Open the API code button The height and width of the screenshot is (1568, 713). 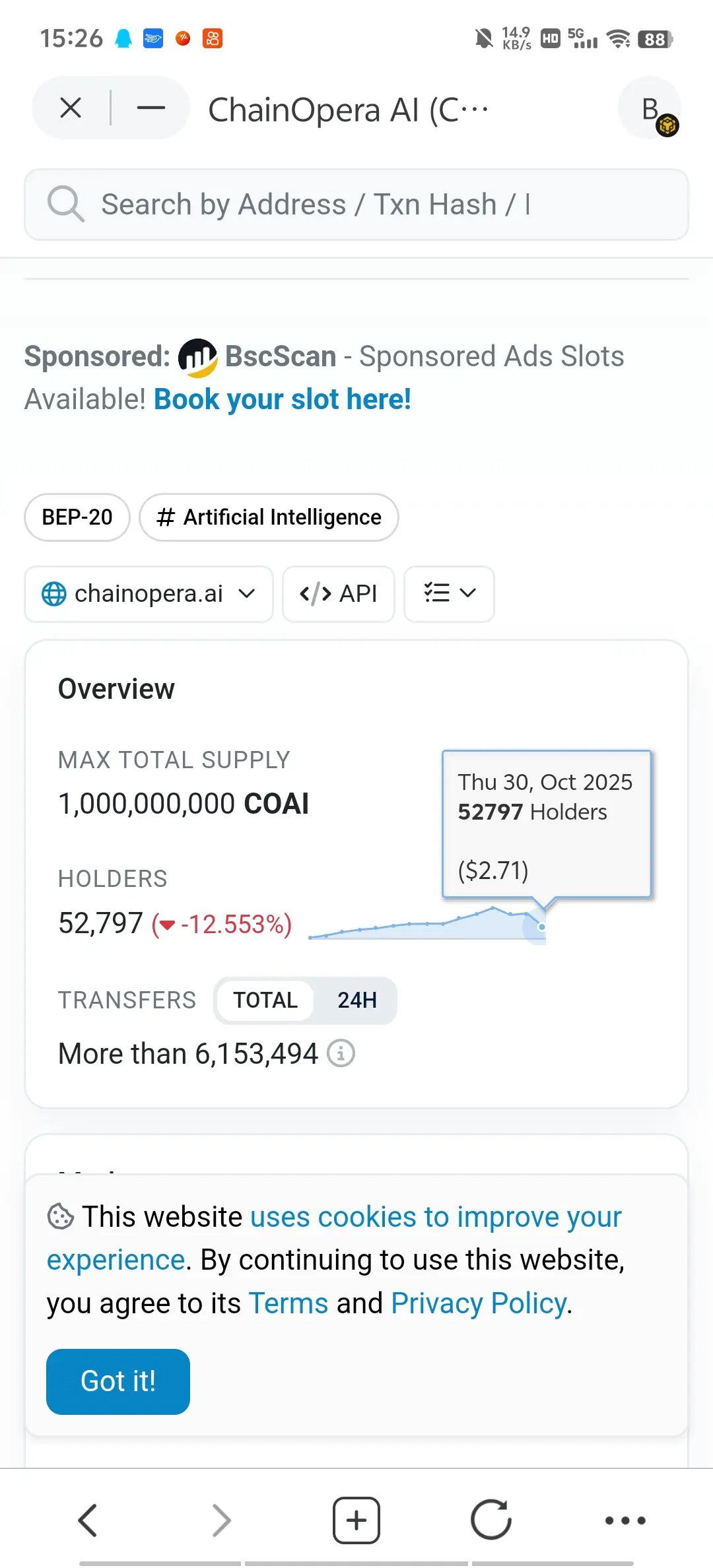(339, 594)
